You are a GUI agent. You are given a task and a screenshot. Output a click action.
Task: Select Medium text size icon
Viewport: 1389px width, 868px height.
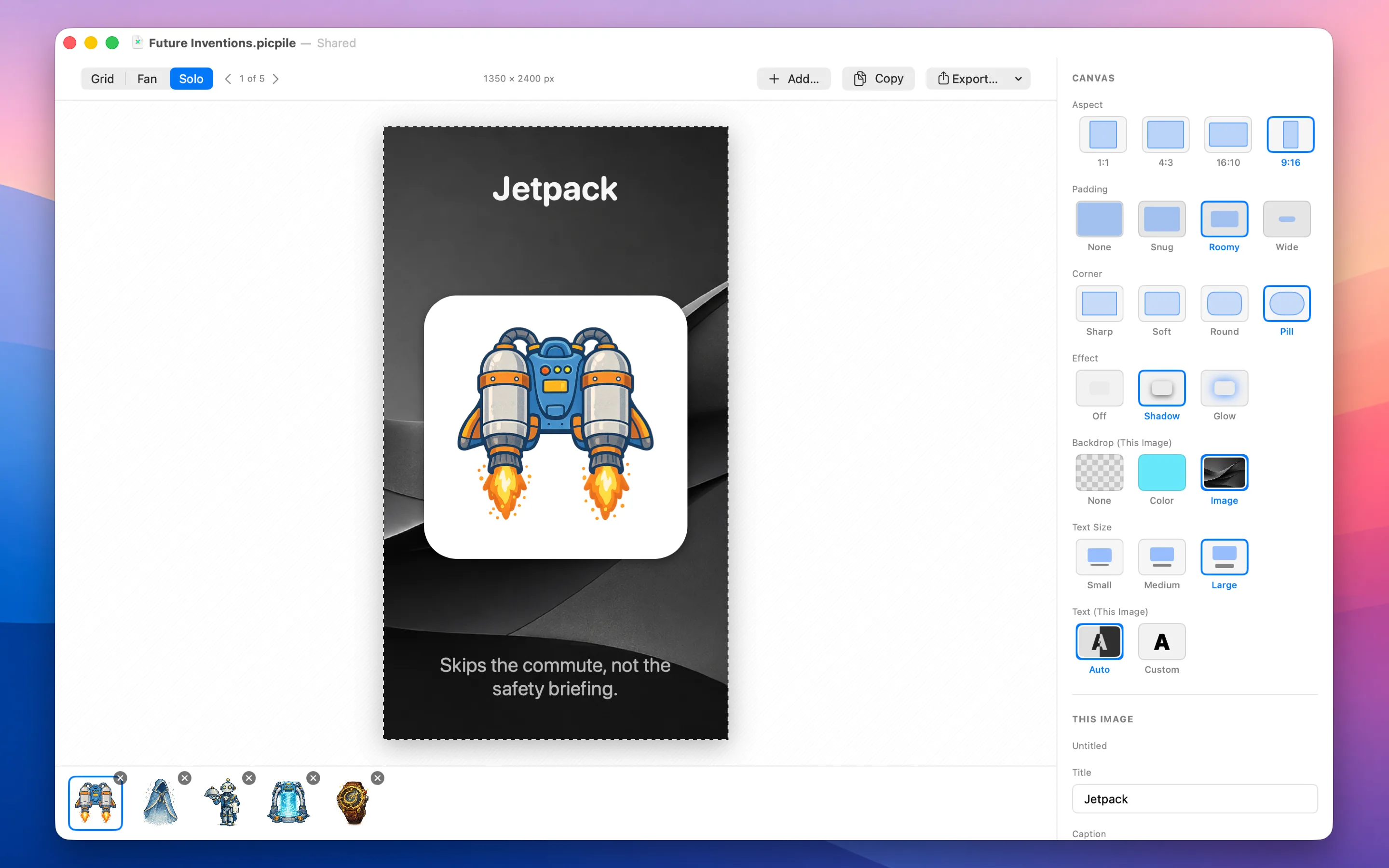pyautogui.click(x=1162, y=557)
